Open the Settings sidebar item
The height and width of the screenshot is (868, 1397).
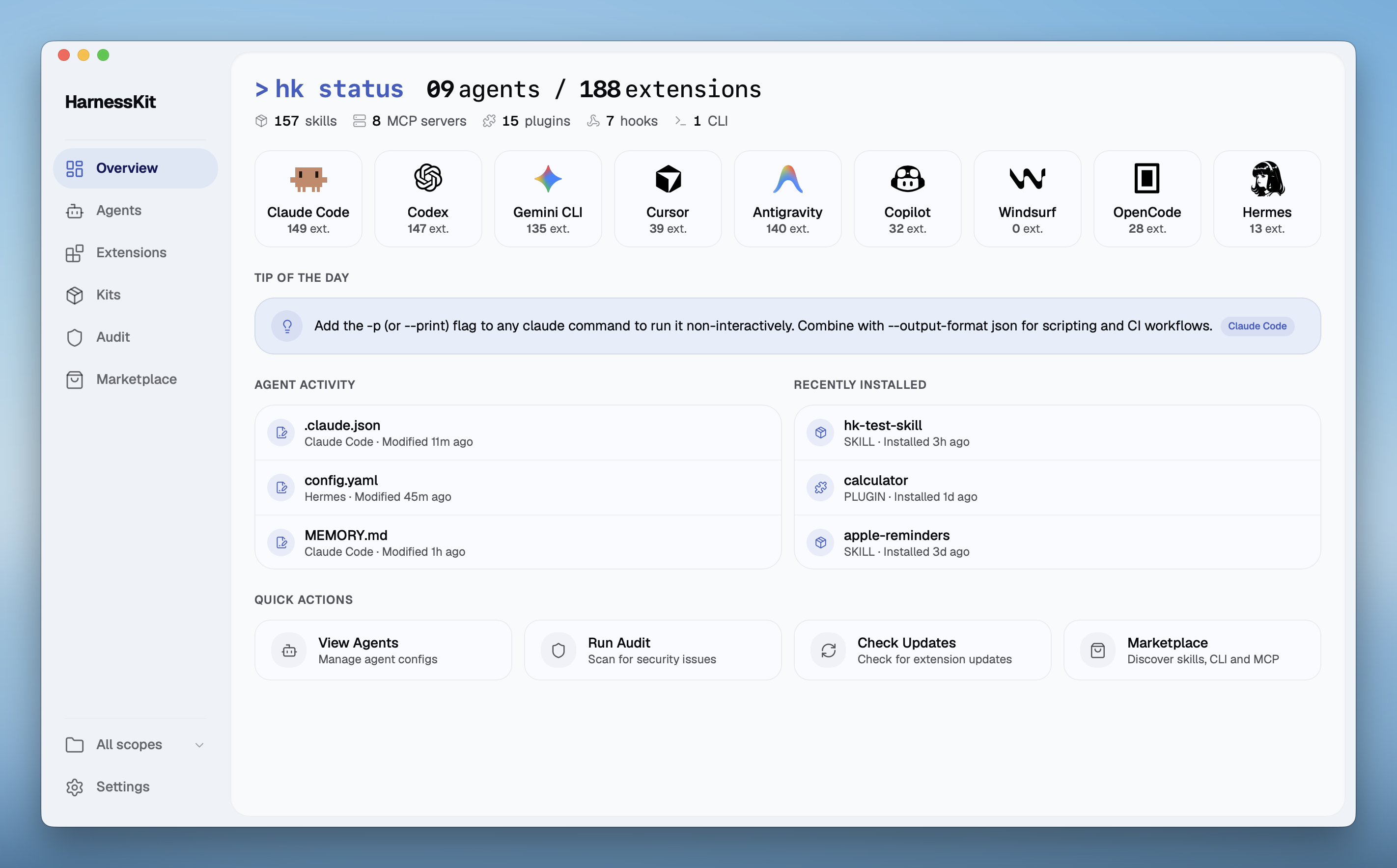(136, 787)
